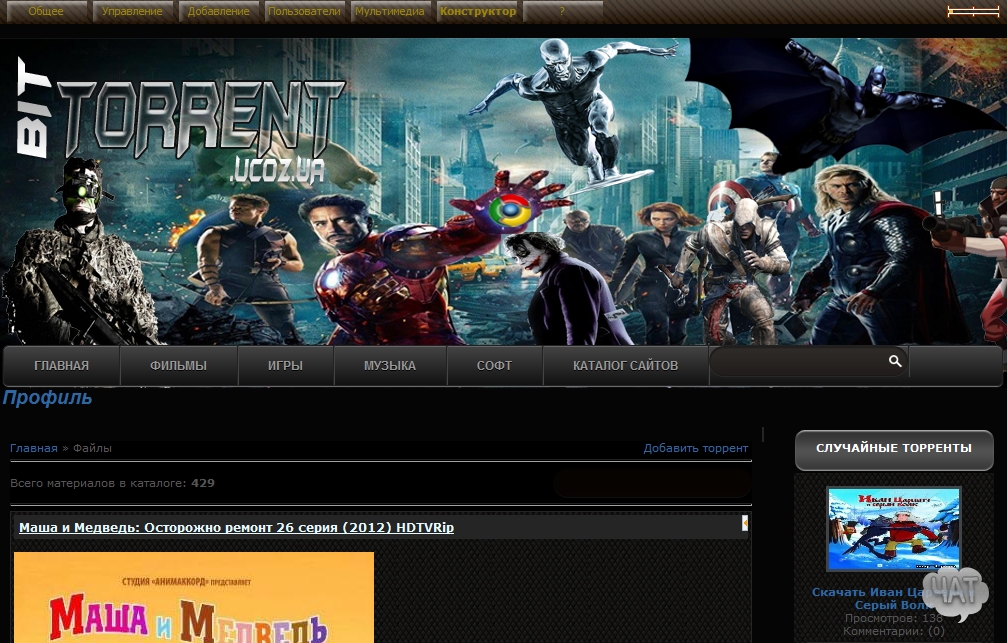Viewport: 1007px width, 643px height.
Task: Expand the Добавление admin menu
Action: pos(219,12)
